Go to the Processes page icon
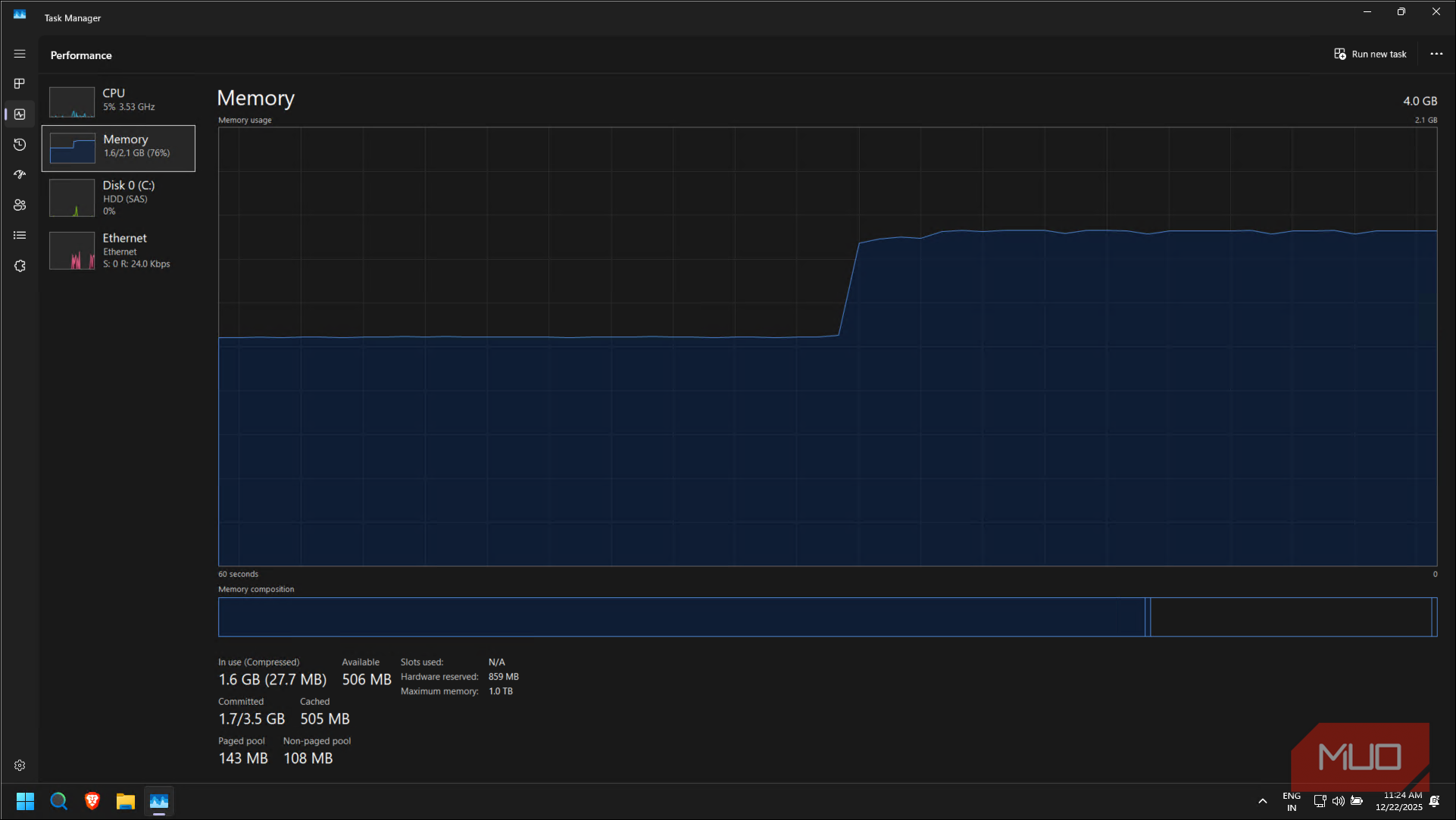Viewport: 1456px width, 820px height. [20, 83]
